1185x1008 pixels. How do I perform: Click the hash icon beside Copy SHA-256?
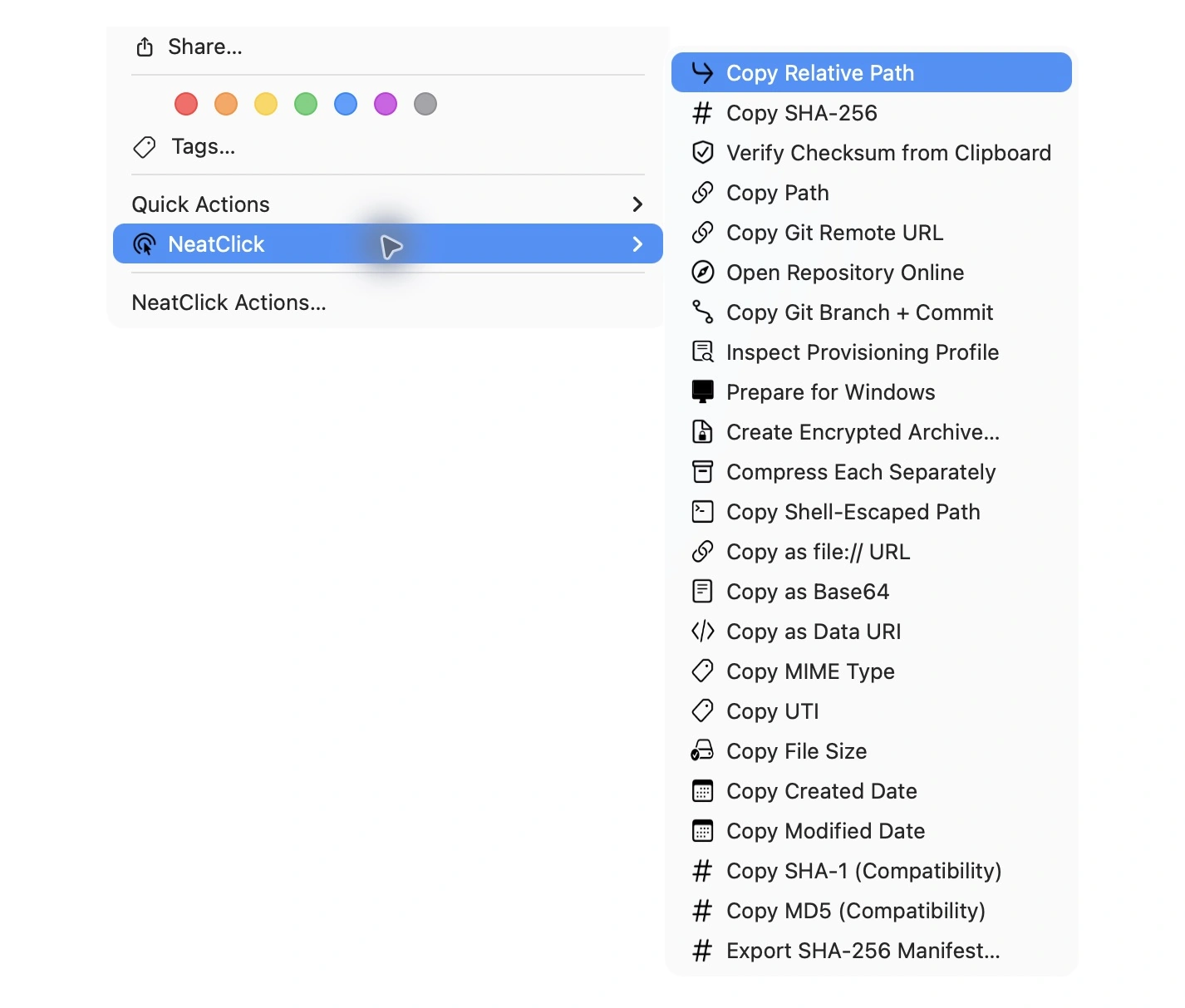click(703, 113)
